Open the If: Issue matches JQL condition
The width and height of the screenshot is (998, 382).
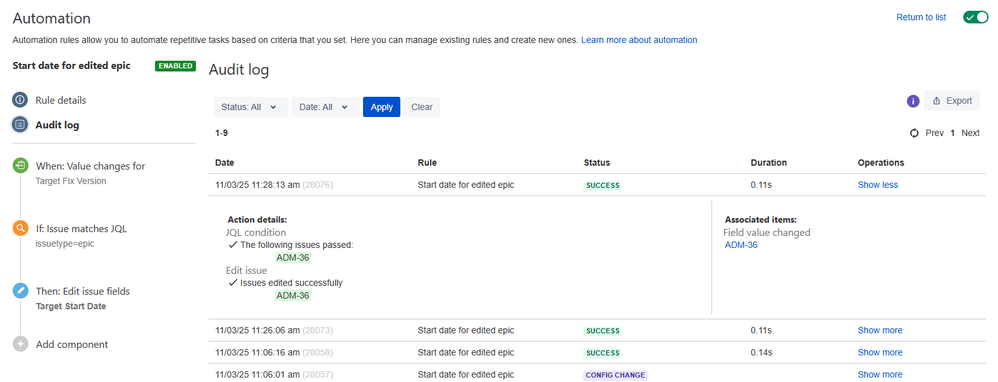click(x=81, y=229)
